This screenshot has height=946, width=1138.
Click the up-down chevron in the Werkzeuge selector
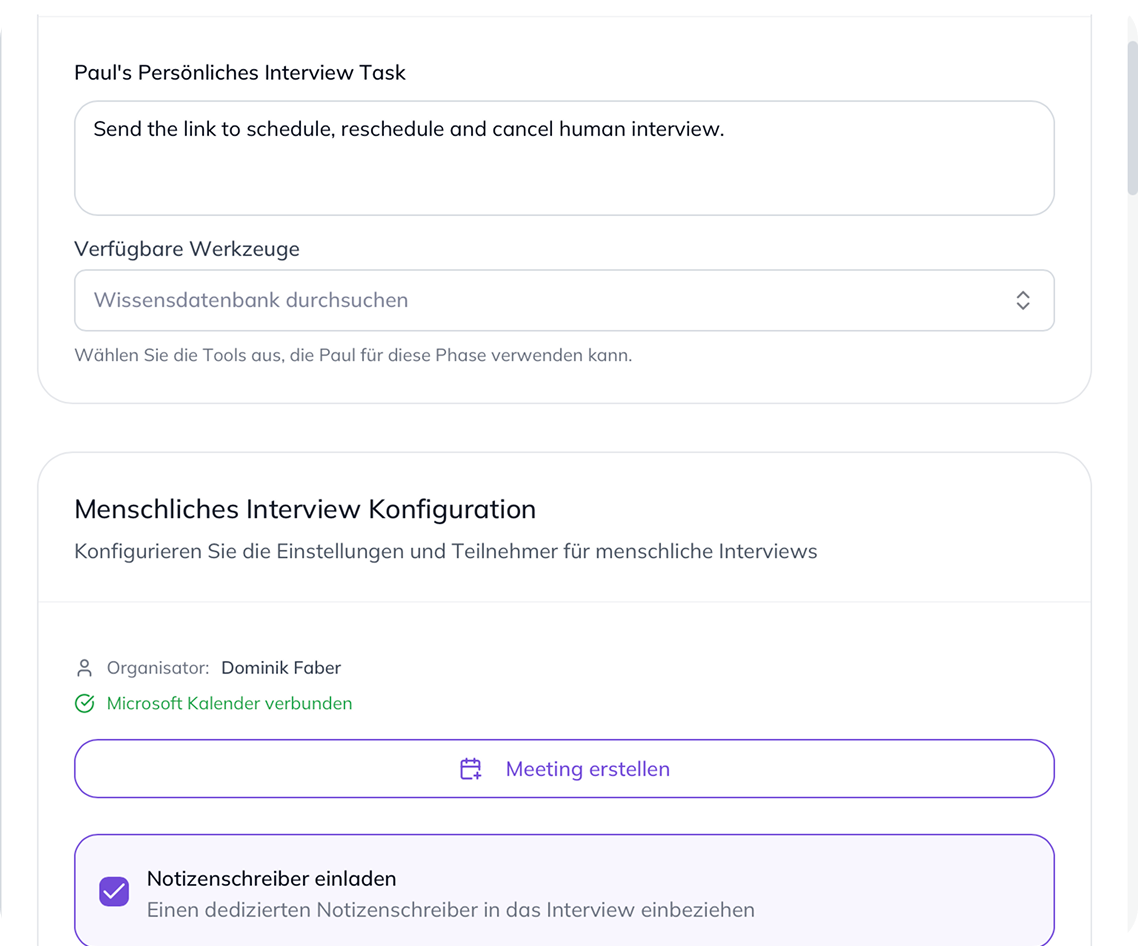(x=1023, y=301)
